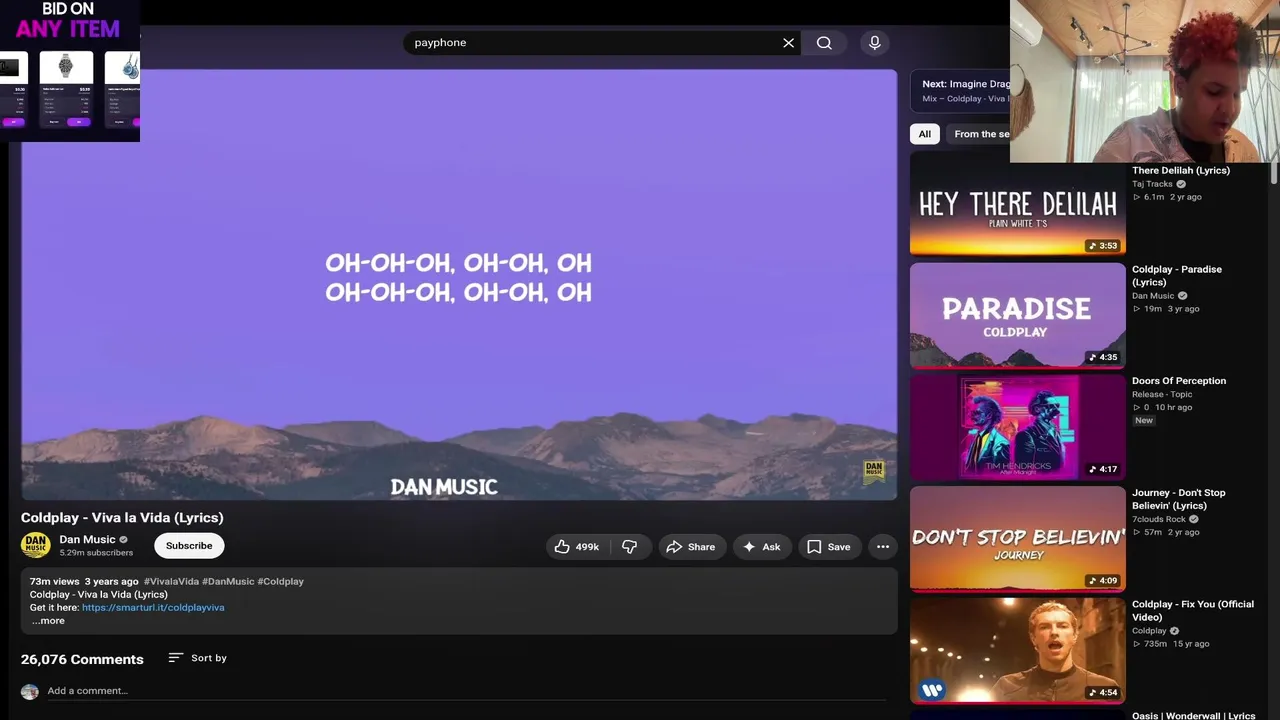Open the #VivalaVida hashtag
Image resolution: width=1280 pixels, height=720 pixels.
[171, 582]
